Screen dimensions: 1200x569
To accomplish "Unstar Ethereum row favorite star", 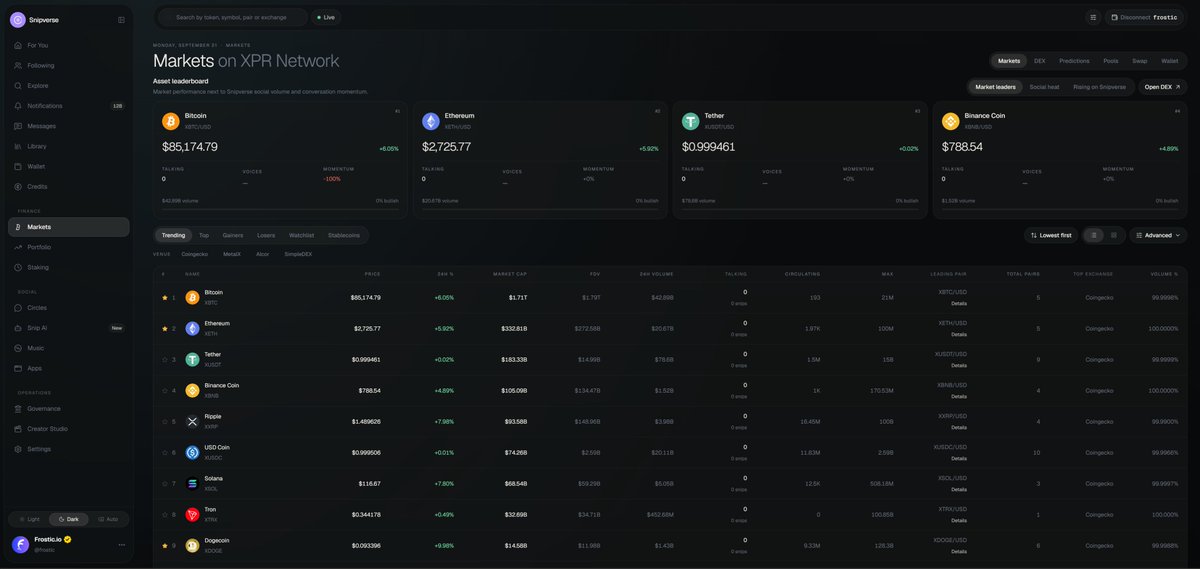I will coord(165,328).
